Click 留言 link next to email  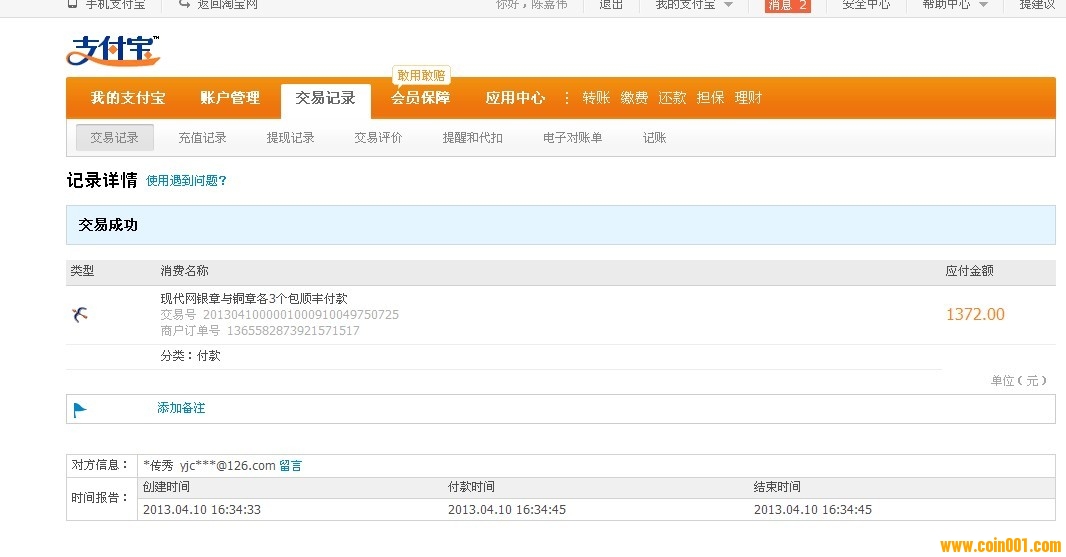(290, 466)
